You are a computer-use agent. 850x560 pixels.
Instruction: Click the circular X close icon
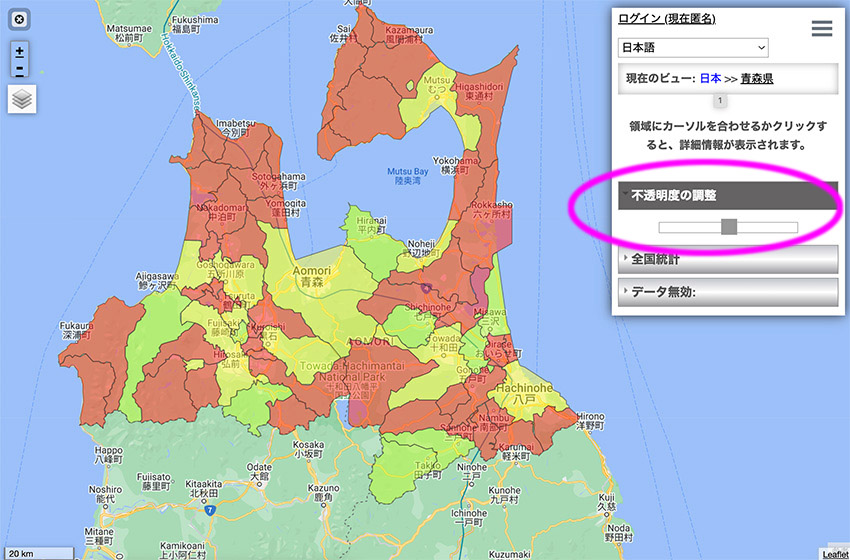coord(20,19)
